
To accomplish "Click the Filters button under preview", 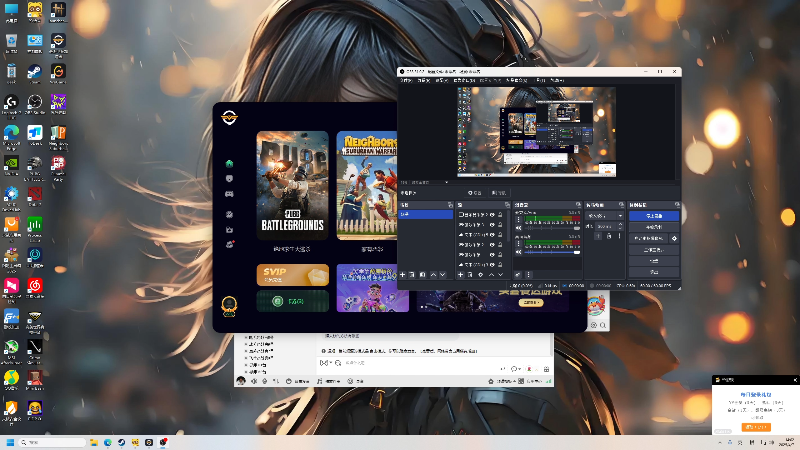I will pyautogui.click(x=500, y=193).
